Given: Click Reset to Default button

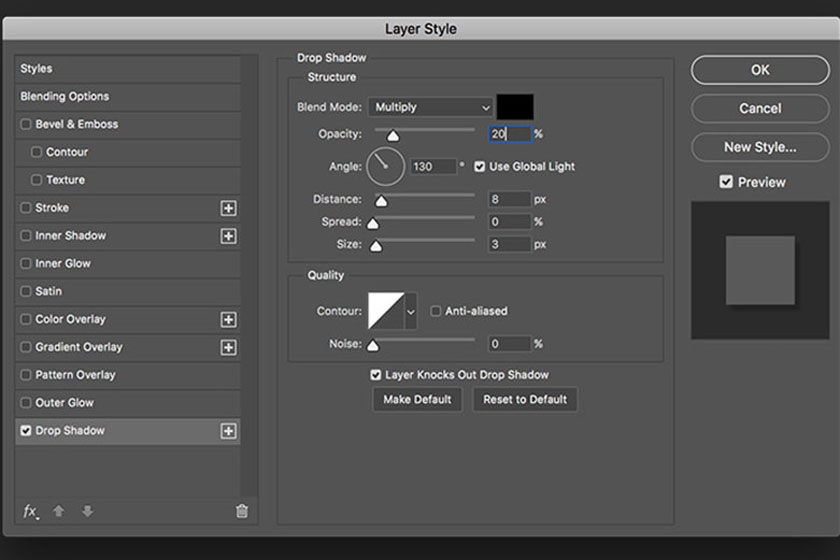Looking at the screenshot, I should pos(525,400).
